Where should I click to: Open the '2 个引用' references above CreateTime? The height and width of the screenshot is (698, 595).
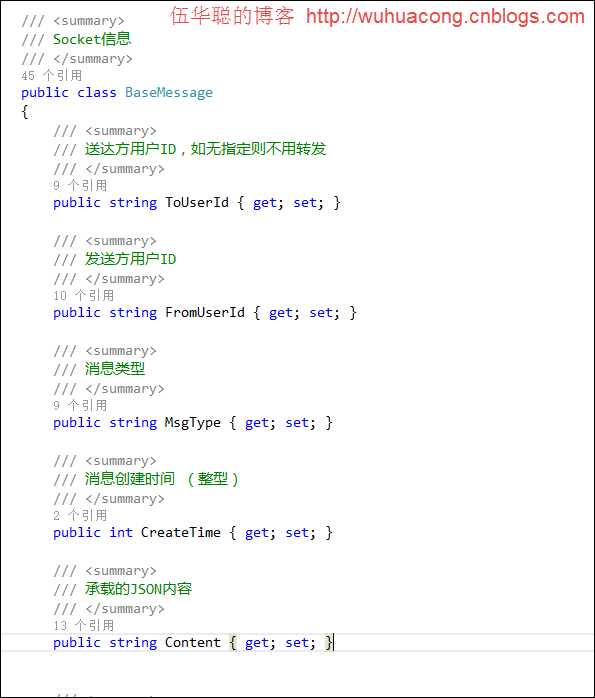(x=80, y=515)
